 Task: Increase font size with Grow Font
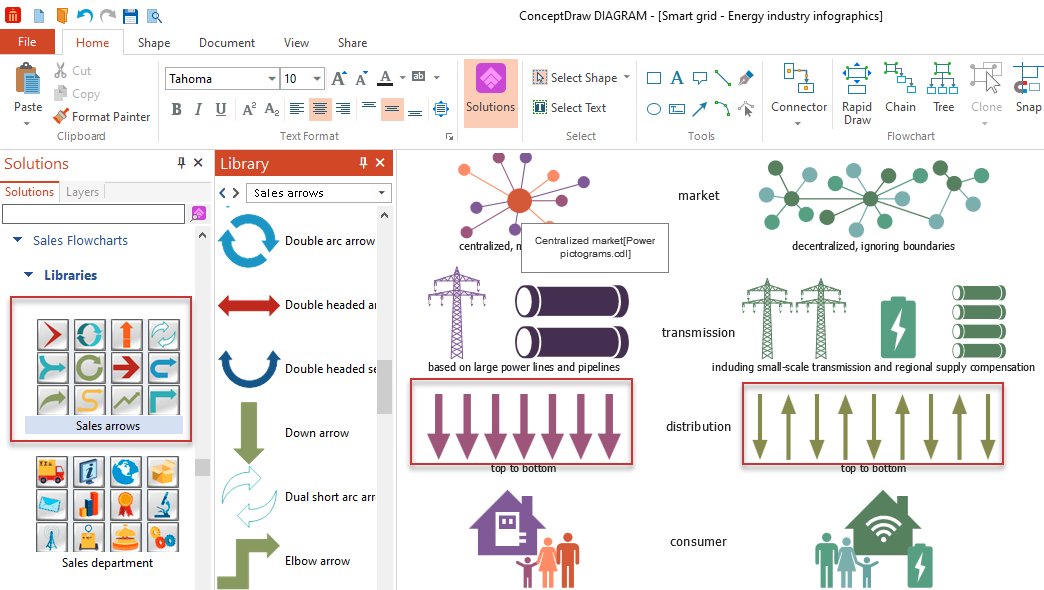pos(339,79)
